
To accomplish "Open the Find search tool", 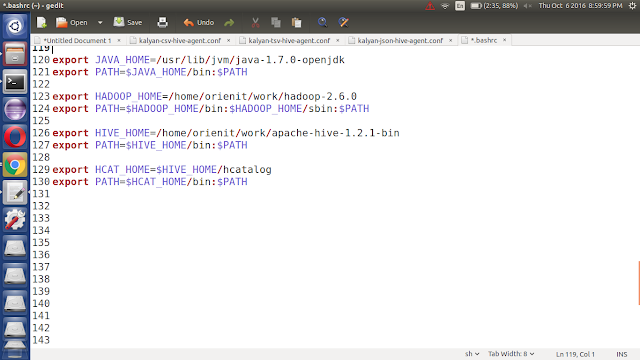I will [322, 22].
